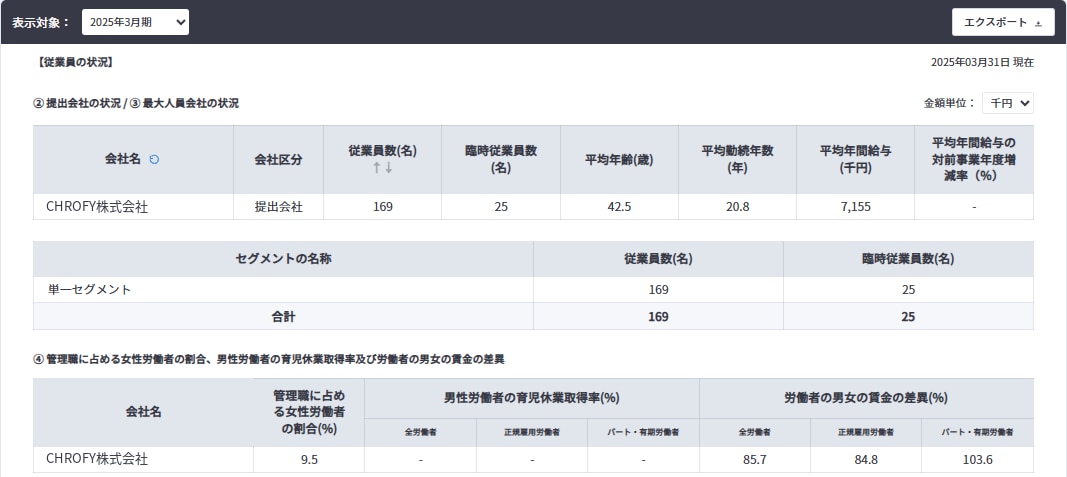
Task: Click the 平均年間給与(千円) column header
Action: tap(855, 159)
